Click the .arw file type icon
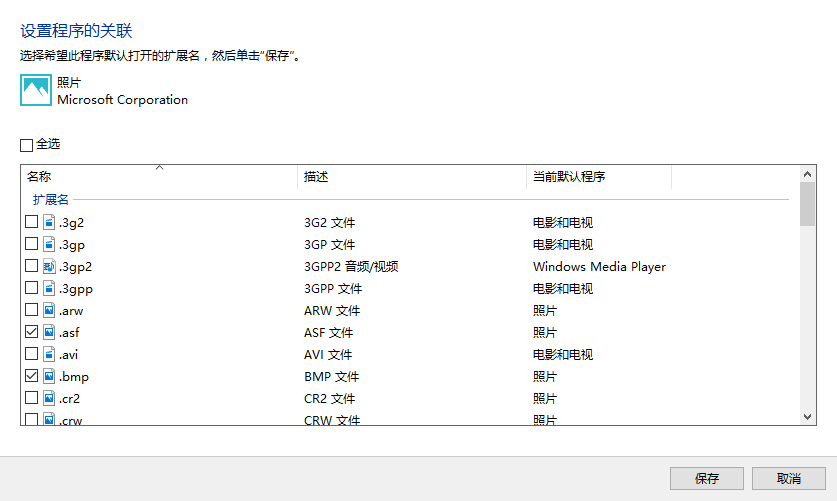Image resolution: width=837 pixels, height=501 pixels. pyautogui.click(x=48, y=311)
